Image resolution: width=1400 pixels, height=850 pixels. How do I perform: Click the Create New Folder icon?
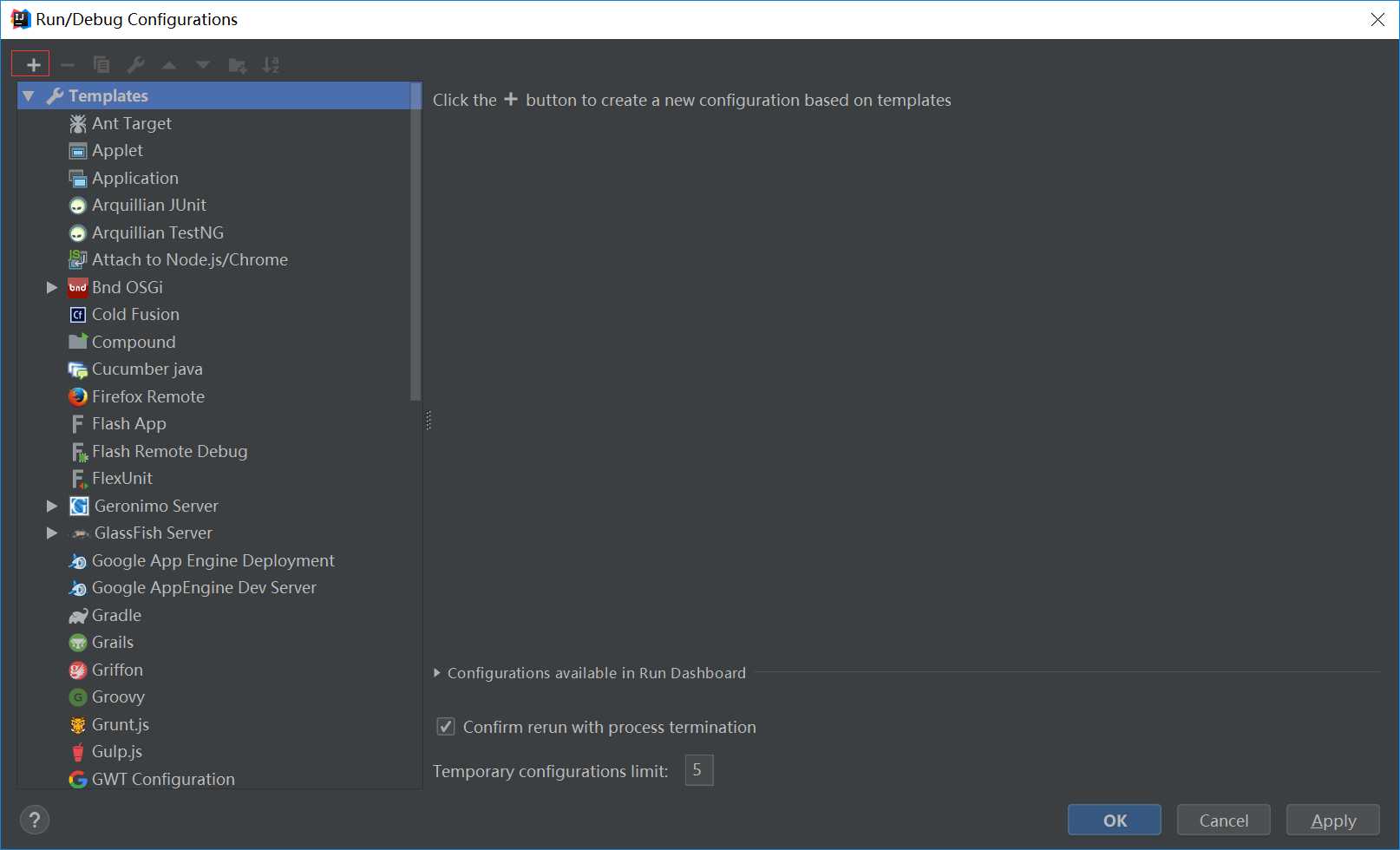coord(237,65)
